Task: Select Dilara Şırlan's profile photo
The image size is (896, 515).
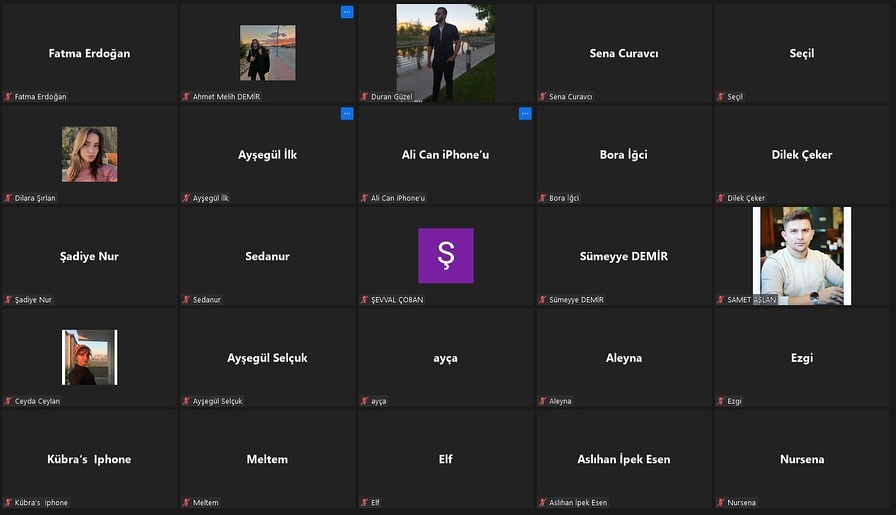Action: click(x=90, y=154)
